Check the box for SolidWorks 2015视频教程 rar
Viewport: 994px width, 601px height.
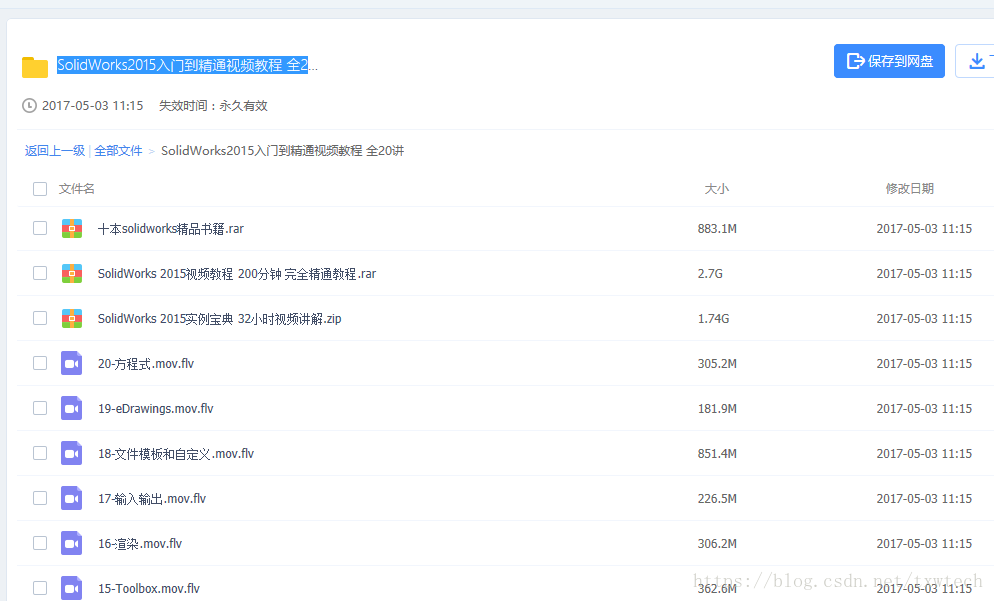(40, 273)
